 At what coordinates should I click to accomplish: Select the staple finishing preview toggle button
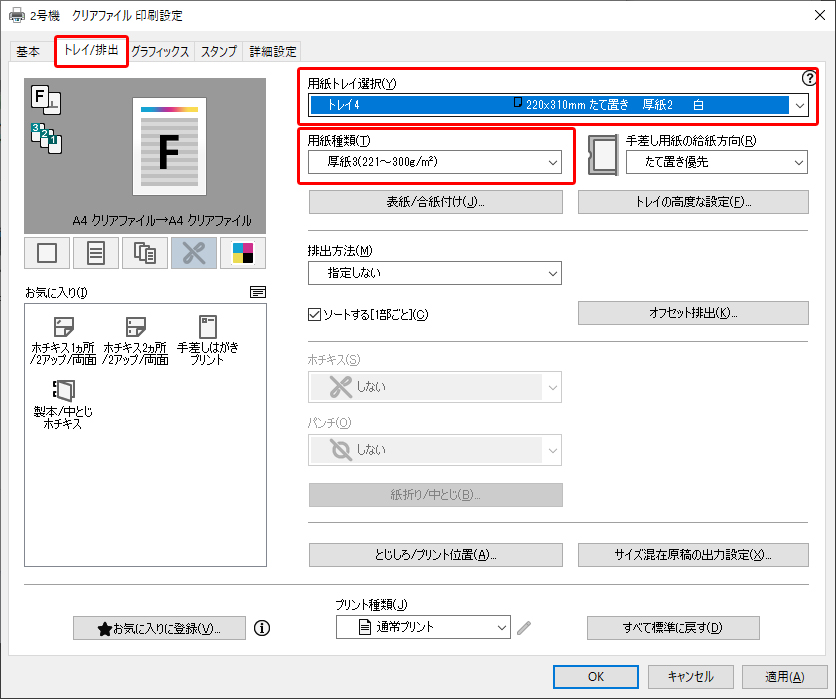pyautogui.click(x=194, y=253)
